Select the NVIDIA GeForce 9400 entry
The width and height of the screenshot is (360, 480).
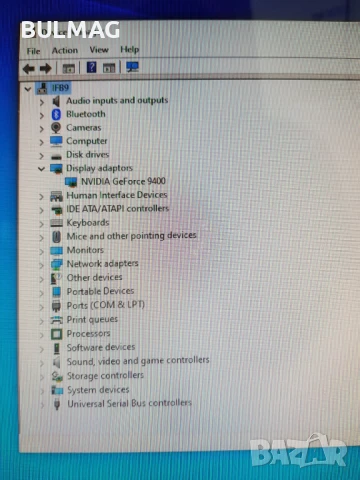pos(123,181)
